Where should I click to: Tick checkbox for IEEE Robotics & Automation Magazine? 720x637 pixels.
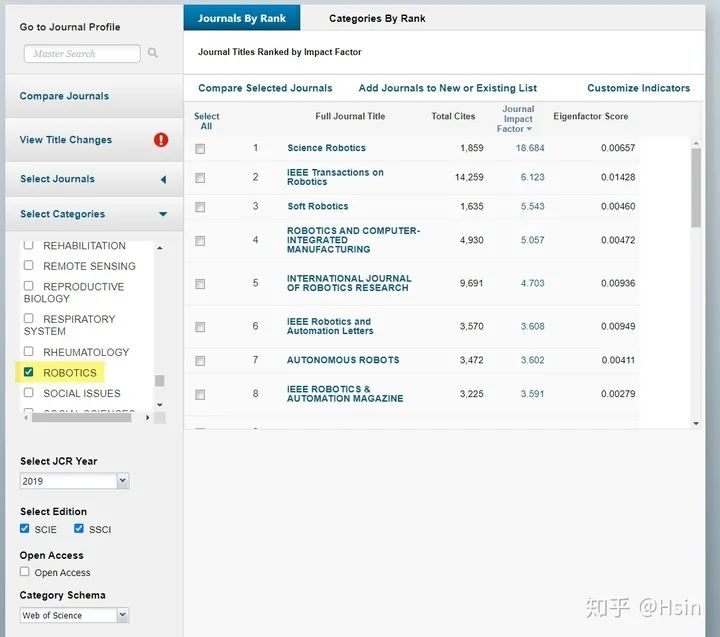click(x=200, y=395)
